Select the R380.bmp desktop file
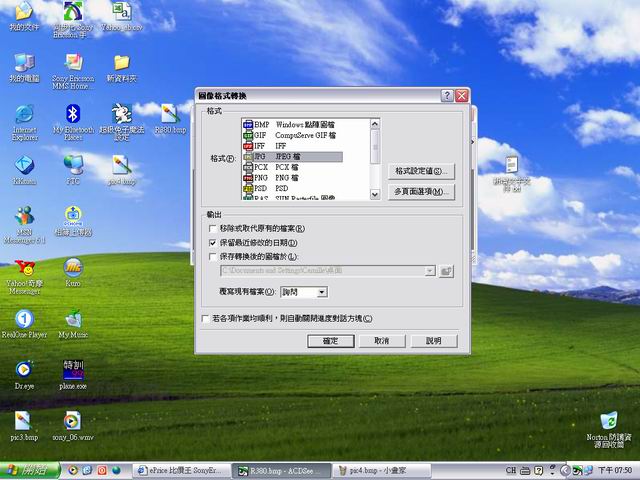This screenshot has height=480, width=640. pyautogui.click(x=170, y=119)
